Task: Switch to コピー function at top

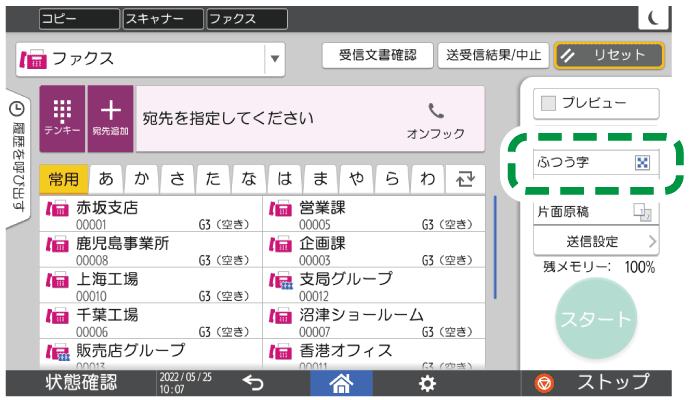Action: point(79,19)
